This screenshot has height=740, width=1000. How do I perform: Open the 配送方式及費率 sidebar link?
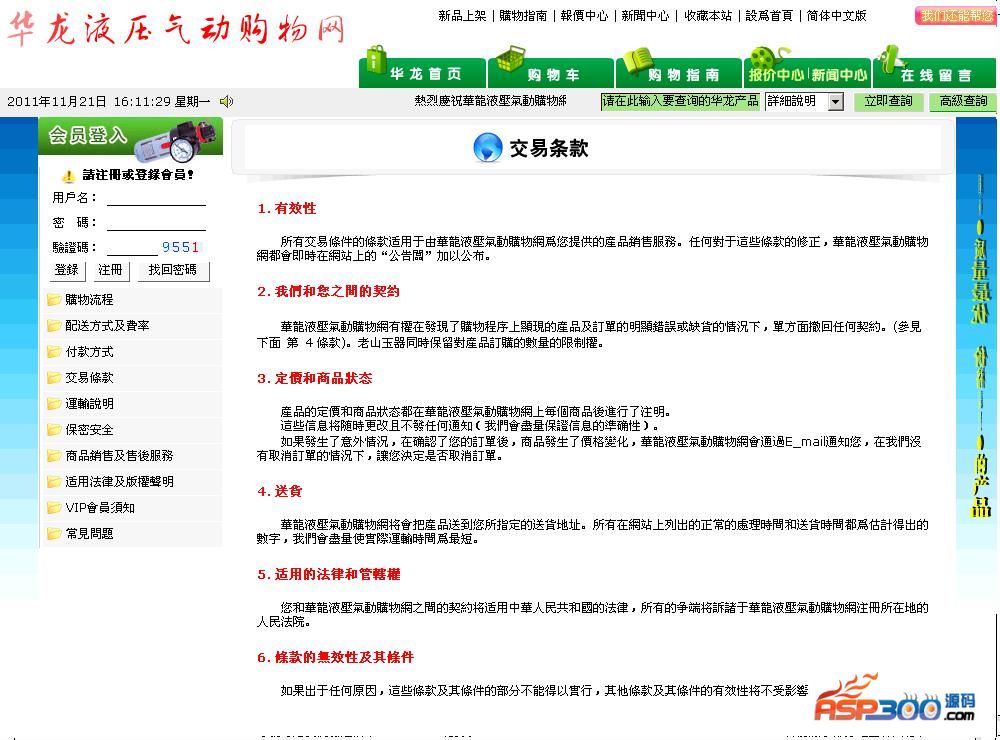pyautogui.click(x=107, y=325)
